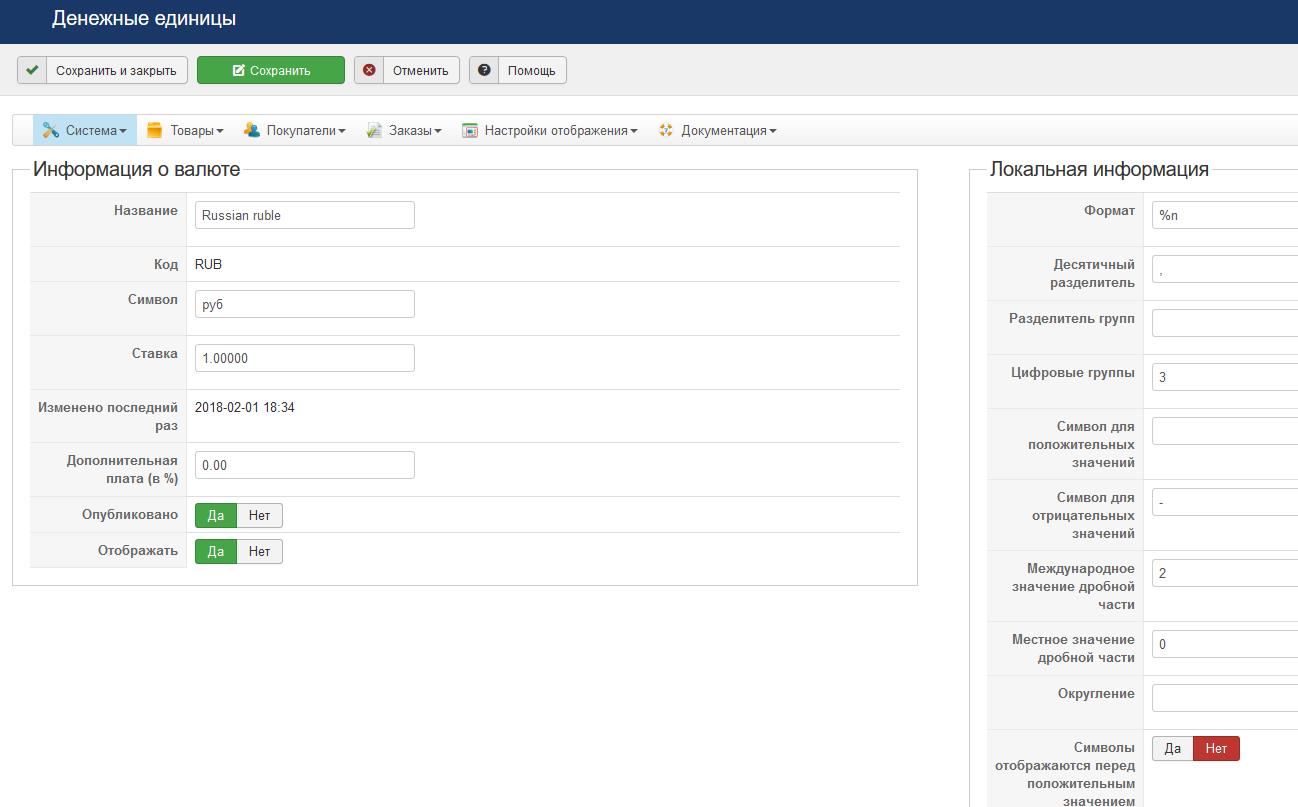
Task: Click the window icon next to Настройки отображения
Action: click(469, 130)
